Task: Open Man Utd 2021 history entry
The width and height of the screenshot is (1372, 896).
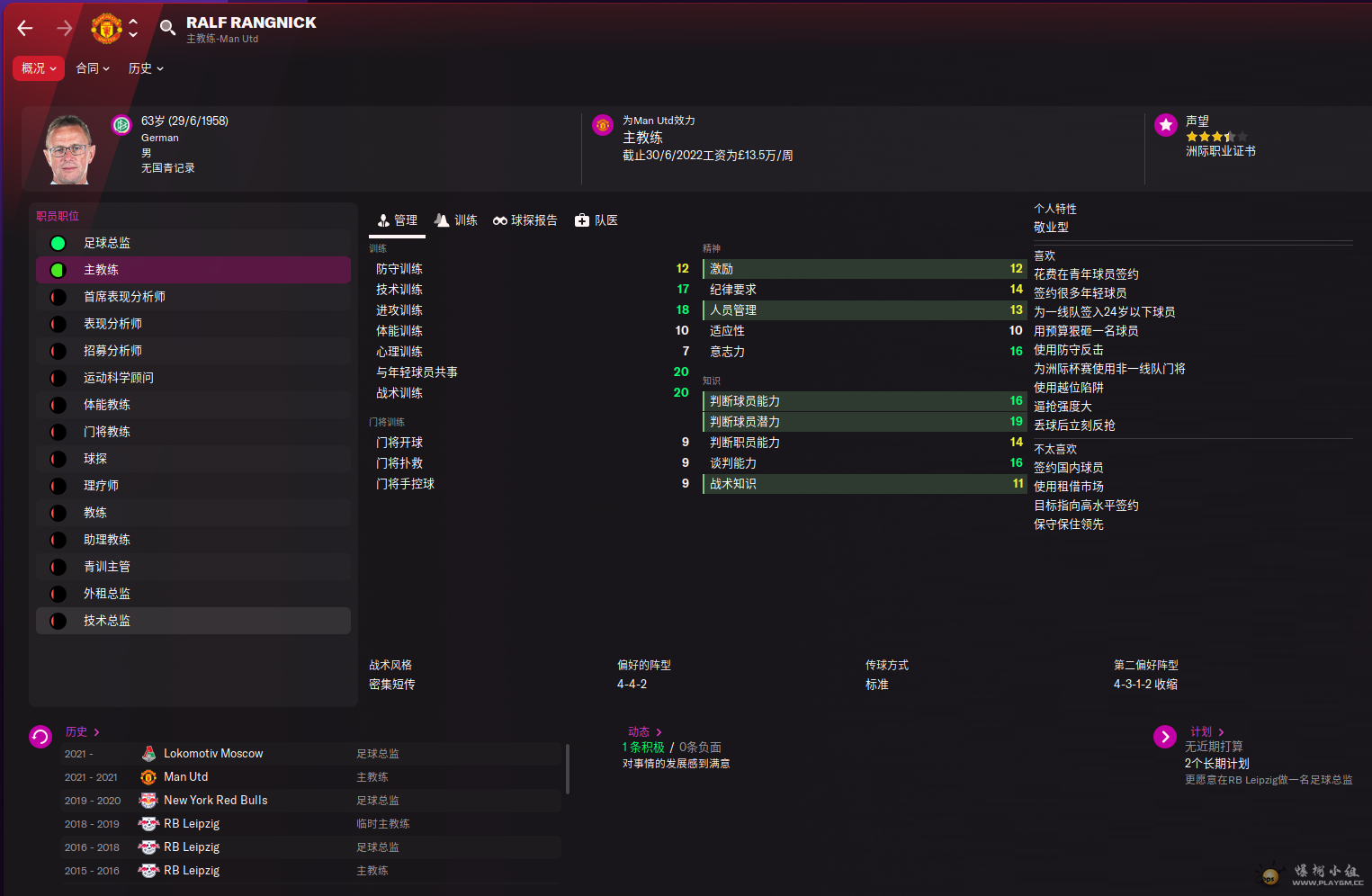Action: tap(311, 777)
